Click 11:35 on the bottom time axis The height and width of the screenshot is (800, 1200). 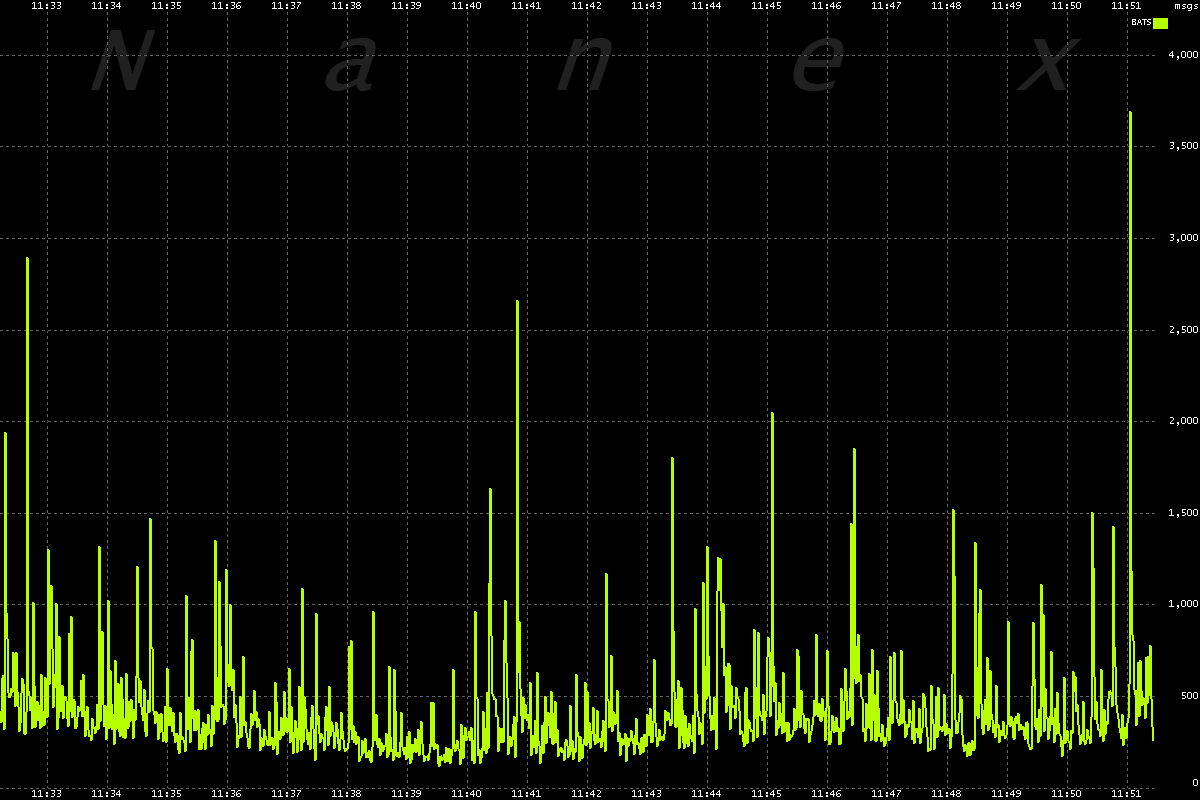[x=166, y=793]
